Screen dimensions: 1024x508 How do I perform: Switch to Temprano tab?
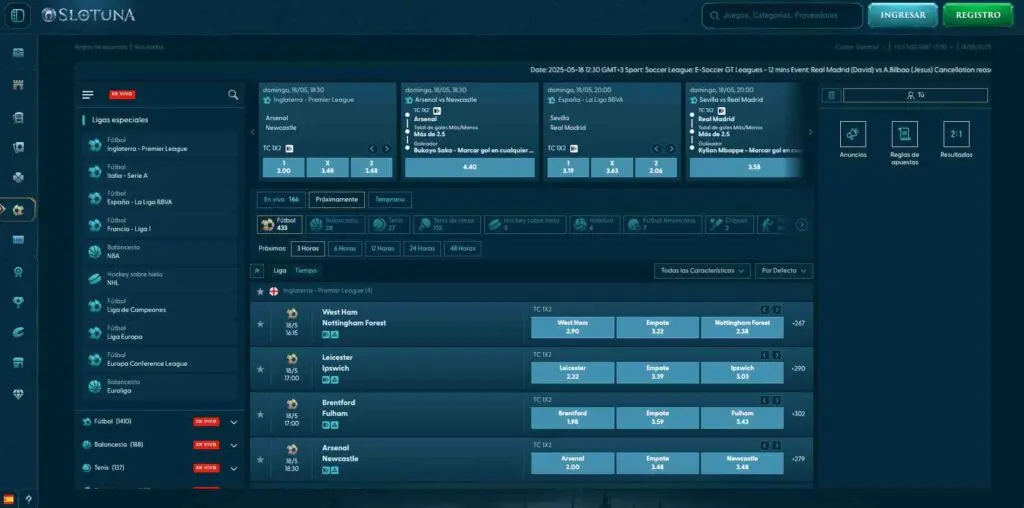(390, 200)
